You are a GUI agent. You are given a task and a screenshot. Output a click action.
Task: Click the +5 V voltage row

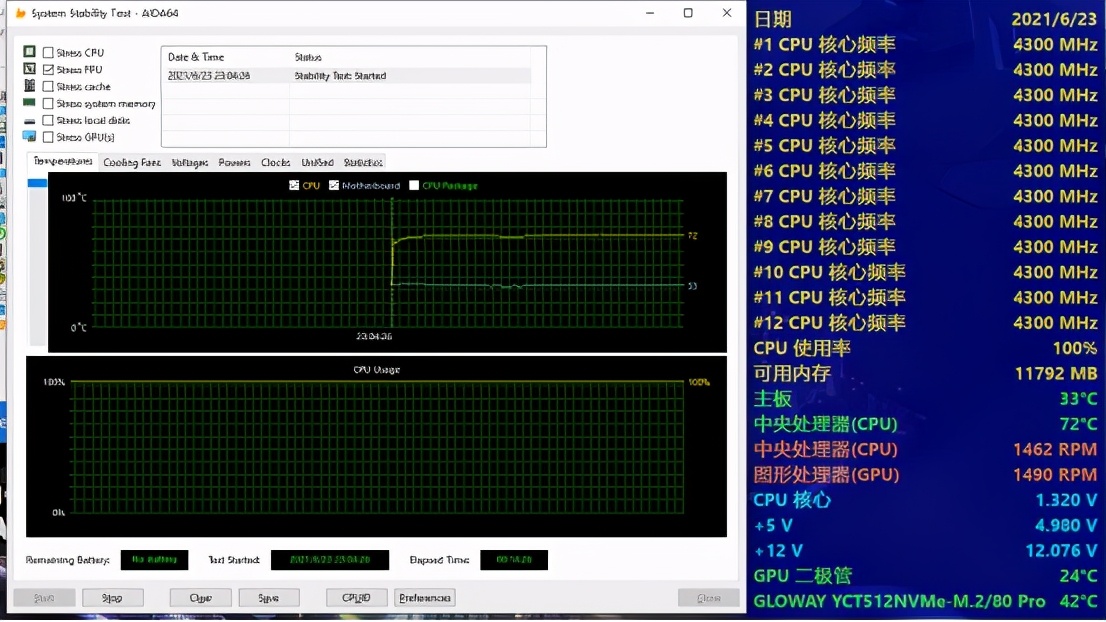(x=925, y=525)
